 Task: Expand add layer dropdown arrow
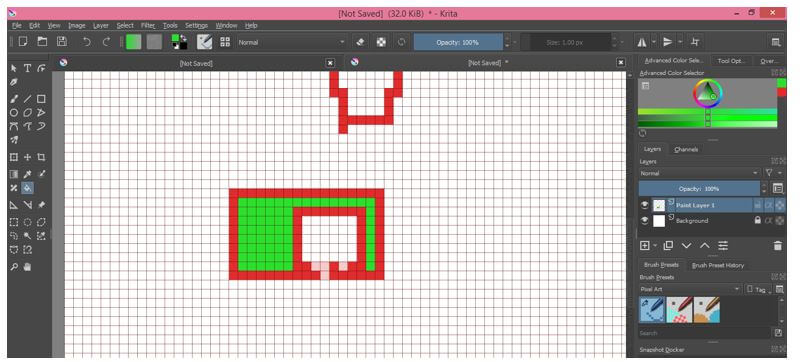[655, 246]
